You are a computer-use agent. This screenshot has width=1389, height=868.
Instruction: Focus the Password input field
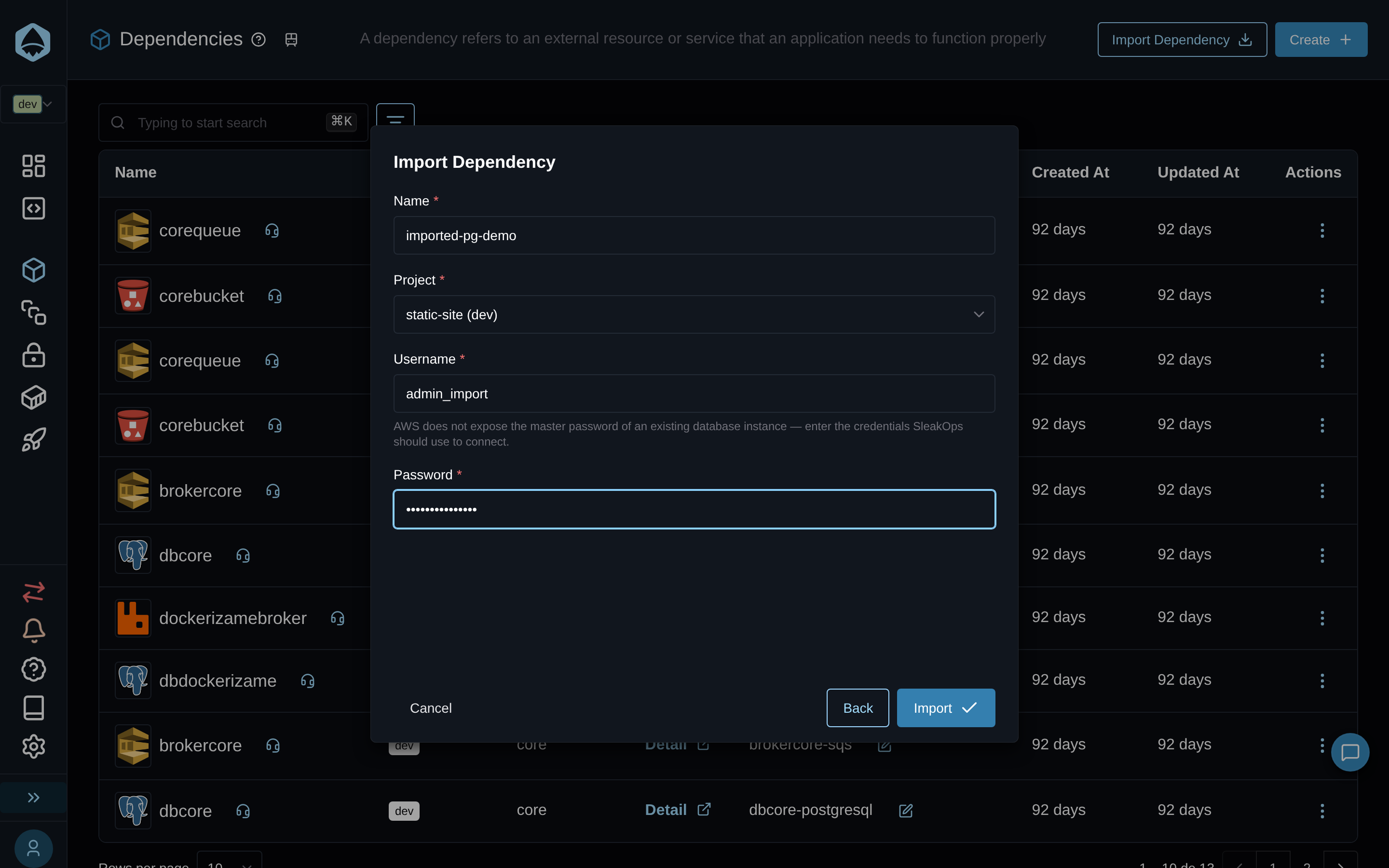point(694,509)
